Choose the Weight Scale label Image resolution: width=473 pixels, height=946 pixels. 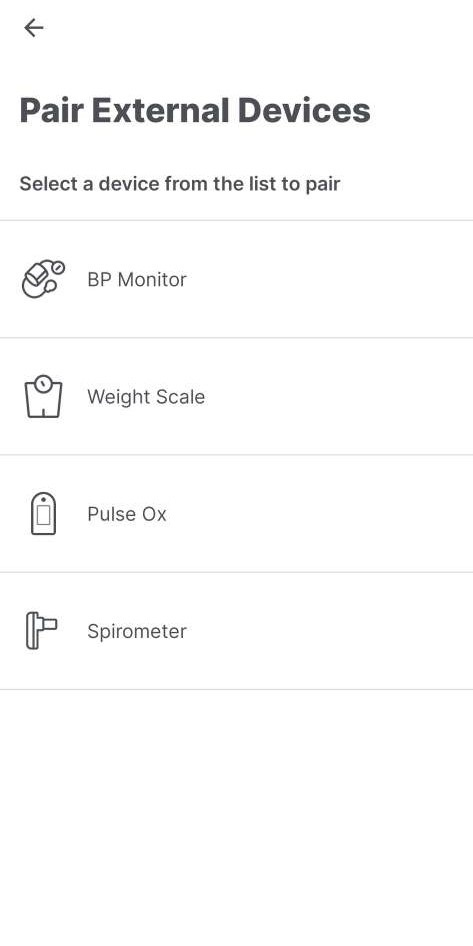pos(146,397)
